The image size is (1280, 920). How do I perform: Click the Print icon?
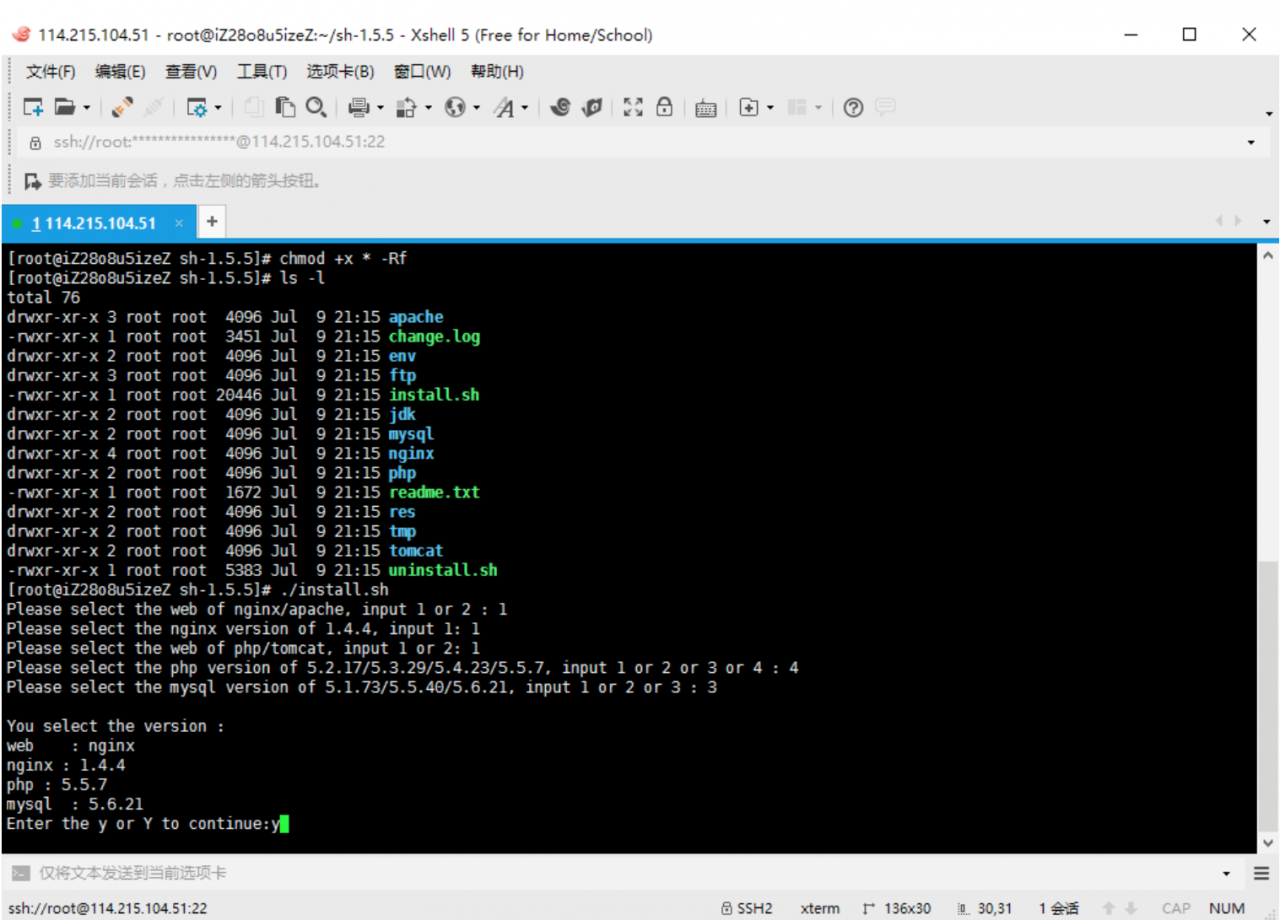359,107
